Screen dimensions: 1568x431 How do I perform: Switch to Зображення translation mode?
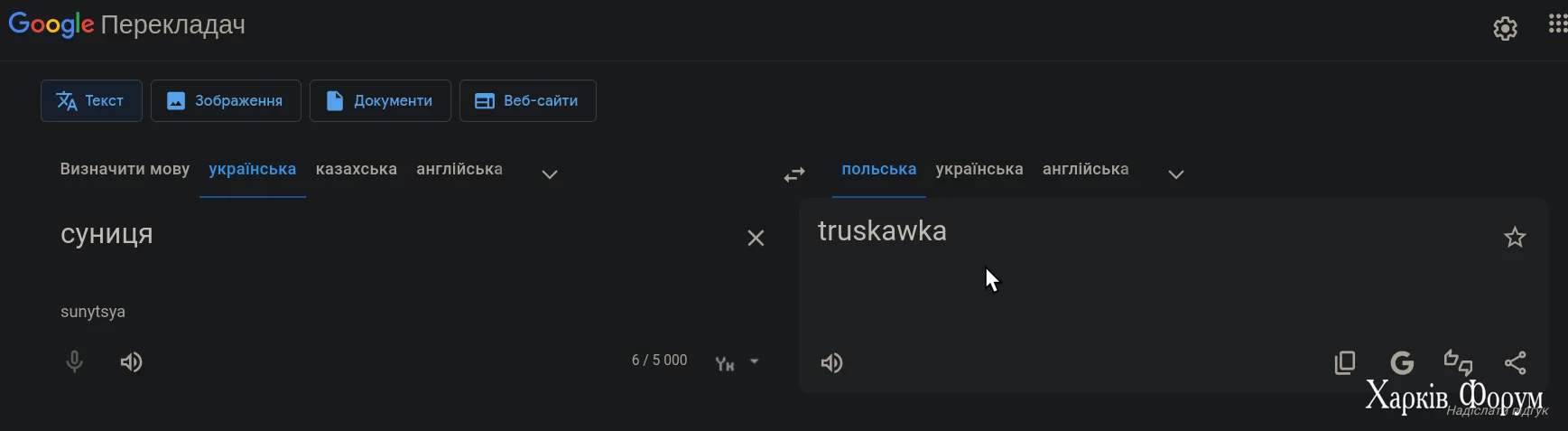tap(225, 101)
